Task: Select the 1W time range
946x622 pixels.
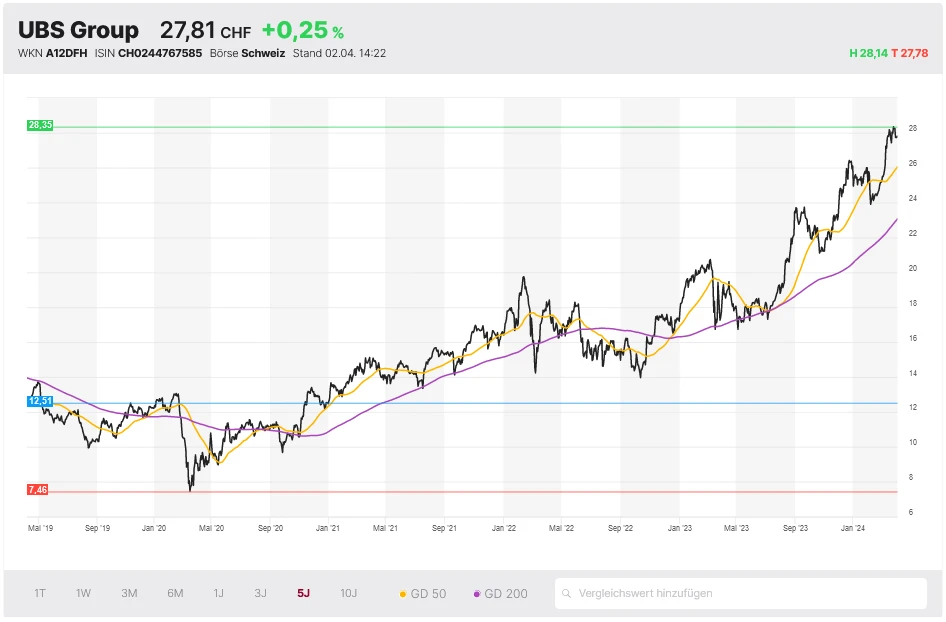Action: (84, 593)
